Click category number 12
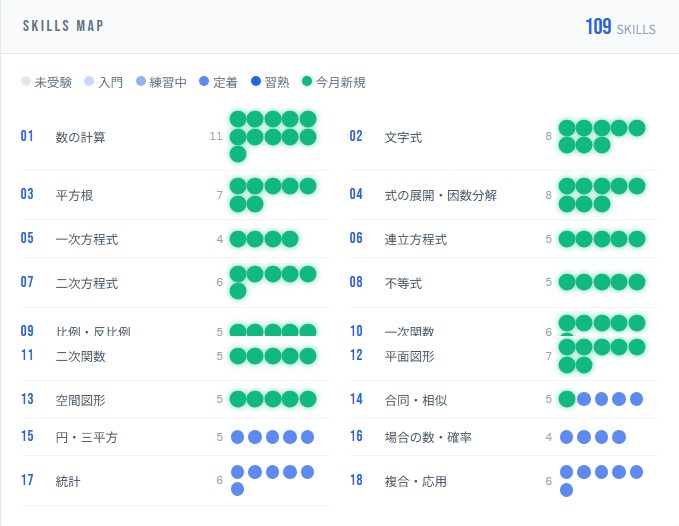 (x=356, y=355)
